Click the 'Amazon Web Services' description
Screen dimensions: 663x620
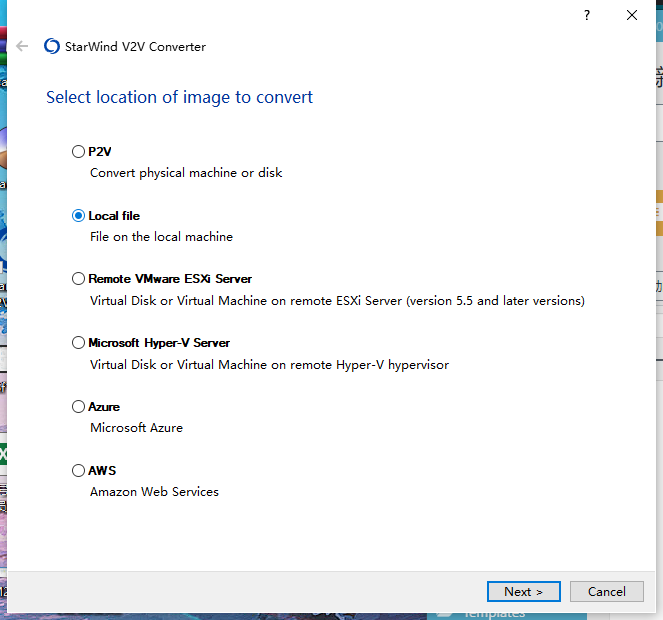click(x=154, y=492)
